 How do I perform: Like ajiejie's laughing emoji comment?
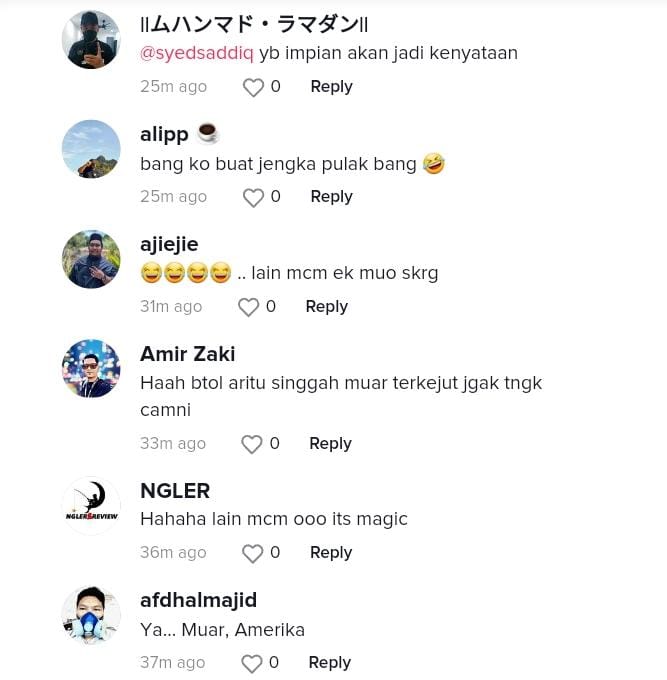[248, 308]
